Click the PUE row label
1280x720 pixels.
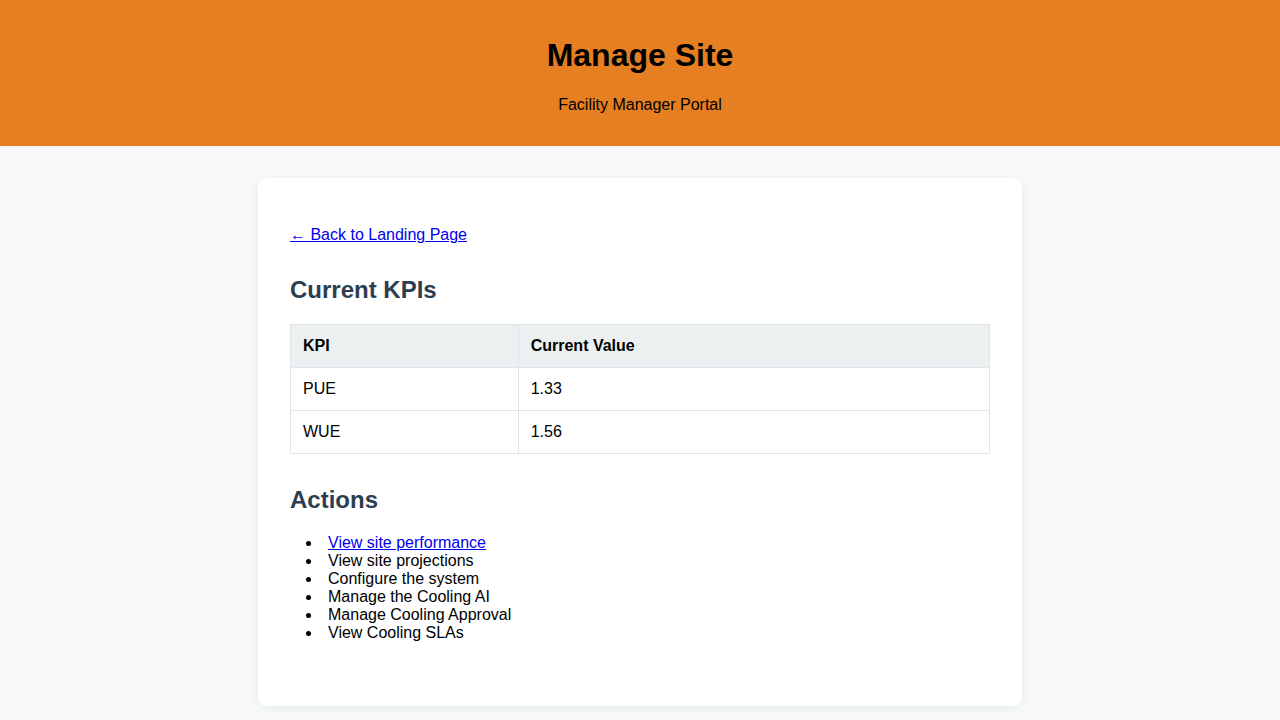coord(319,388)
